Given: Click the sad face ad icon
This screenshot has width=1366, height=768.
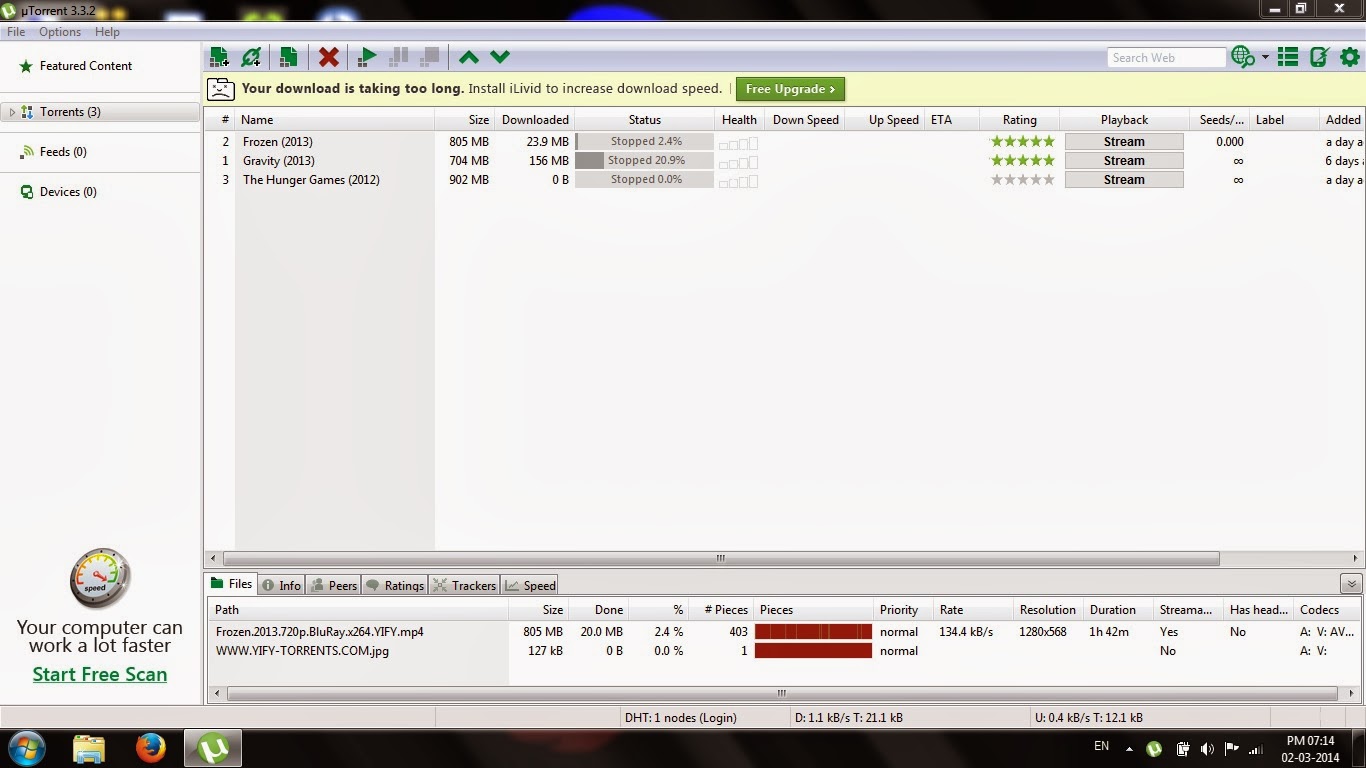Looking at the screenshot, I should click(x=221, y=89).
